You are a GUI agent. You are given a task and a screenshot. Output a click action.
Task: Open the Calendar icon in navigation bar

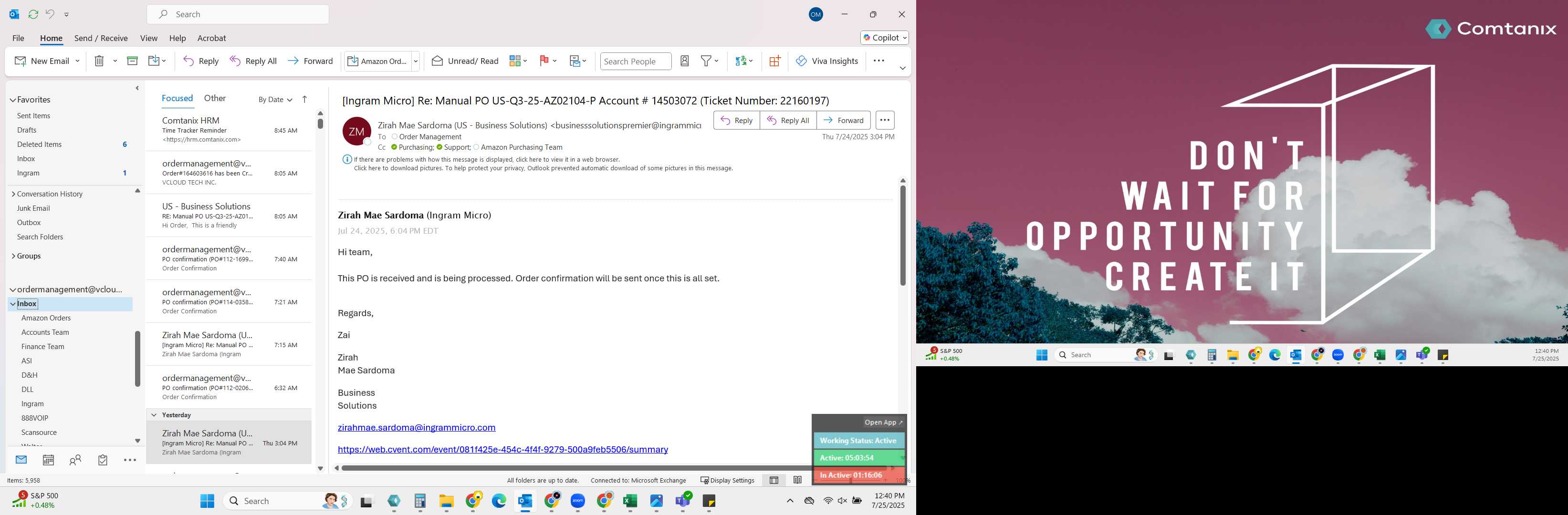(x=48, y=460)
